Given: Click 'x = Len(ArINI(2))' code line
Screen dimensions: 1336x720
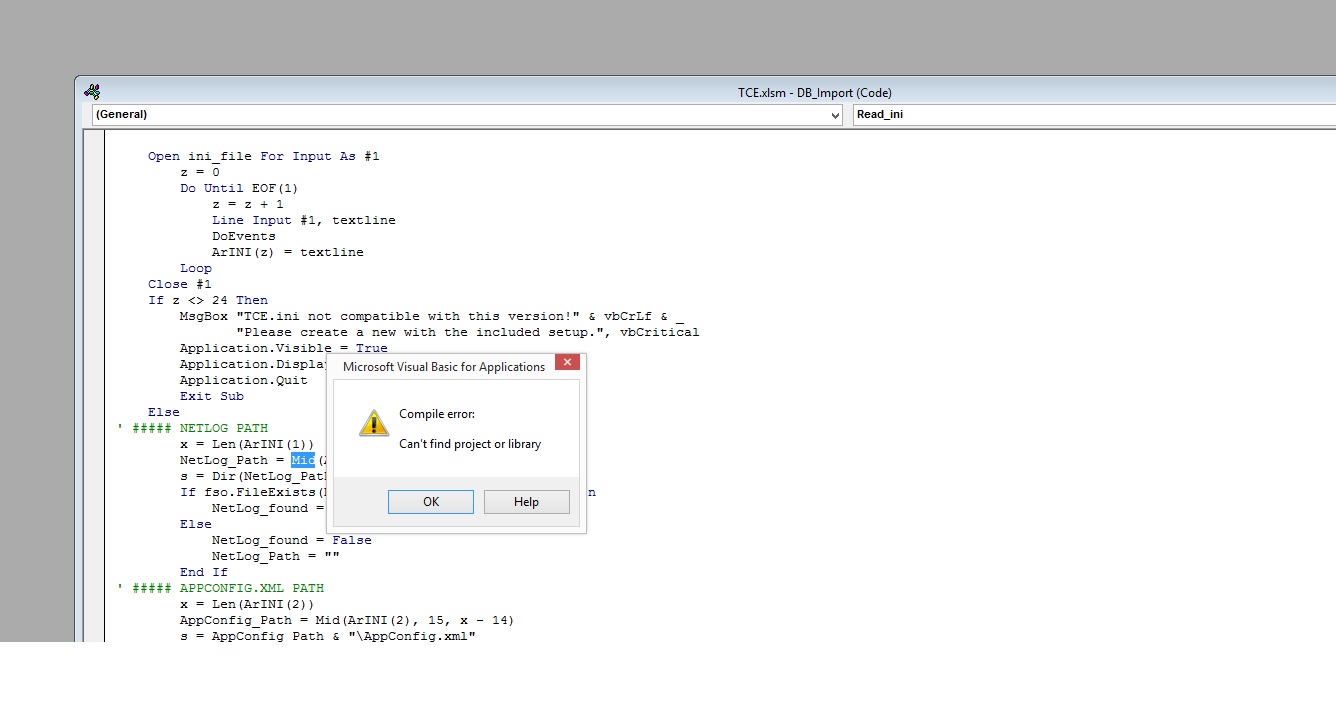Looking at the screenshot, I should (247, 604).
